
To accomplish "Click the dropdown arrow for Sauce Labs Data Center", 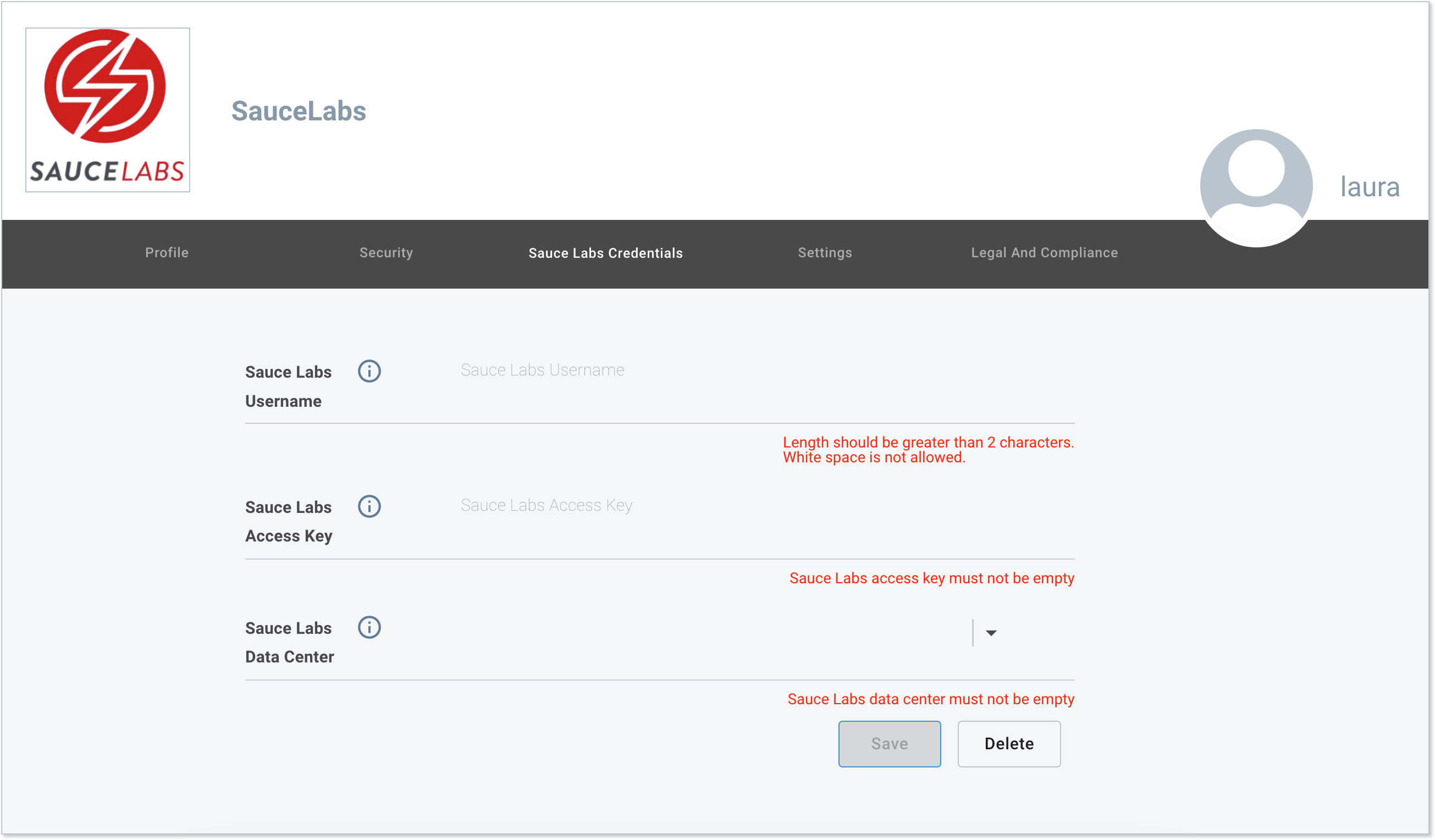I will coord(991,632).
